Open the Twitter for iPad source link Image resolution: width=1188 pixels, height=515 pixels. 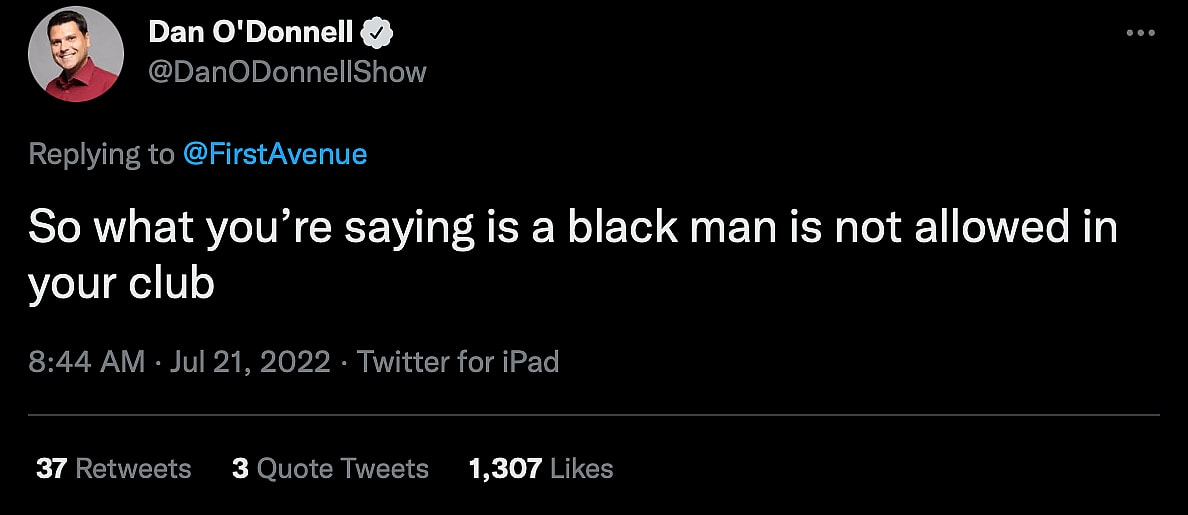click(458, 361)
